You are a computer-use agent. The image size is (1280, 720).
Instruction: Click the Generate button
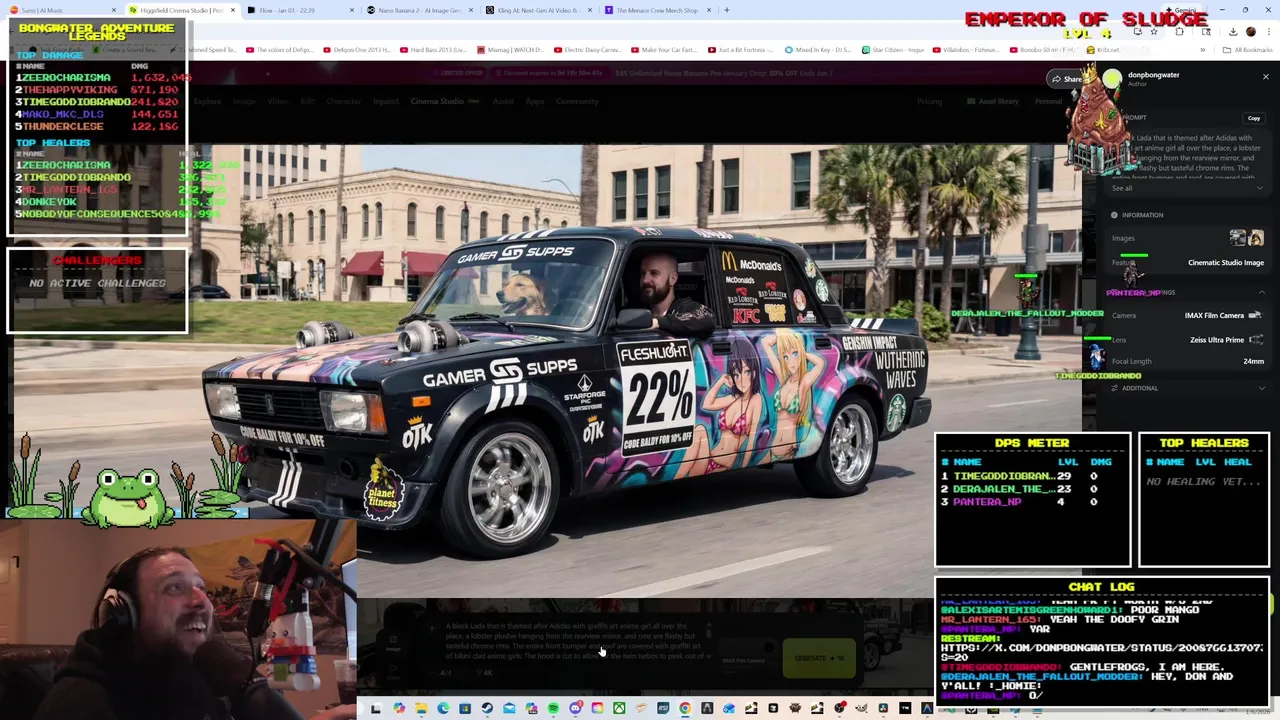point(819,658)
